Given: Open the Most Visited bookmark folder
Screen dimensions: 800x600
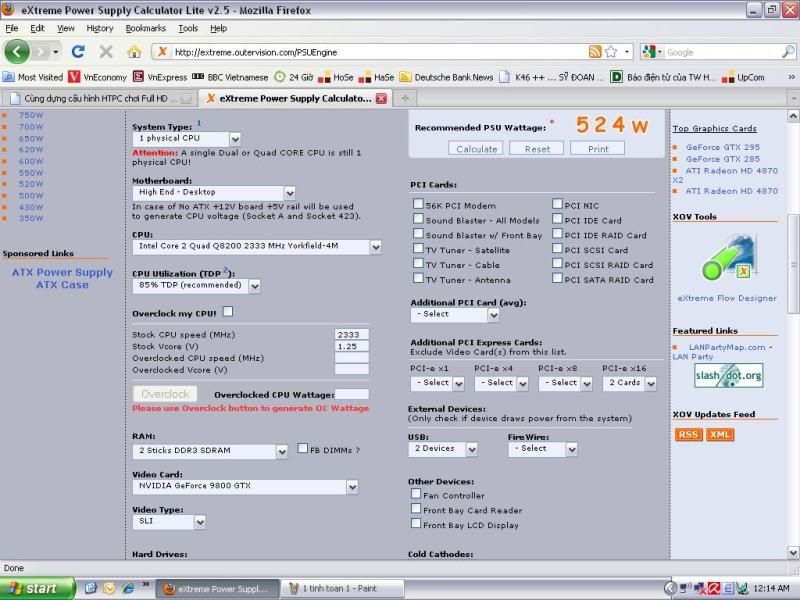Looking at the screenshot, I should pyautogui.click(x=33, y=77).
